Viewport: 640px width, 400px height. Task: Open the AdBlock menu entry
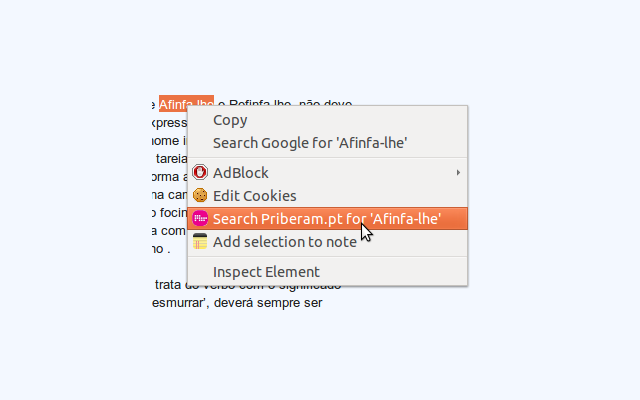click(241, 173)
